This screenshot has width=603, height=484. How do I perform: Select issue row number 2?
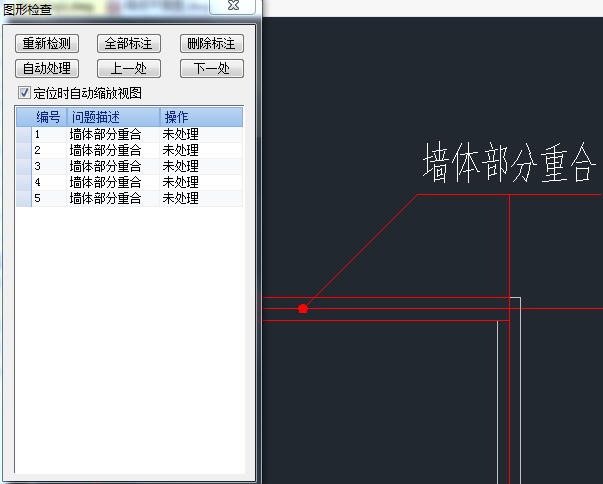130,150
